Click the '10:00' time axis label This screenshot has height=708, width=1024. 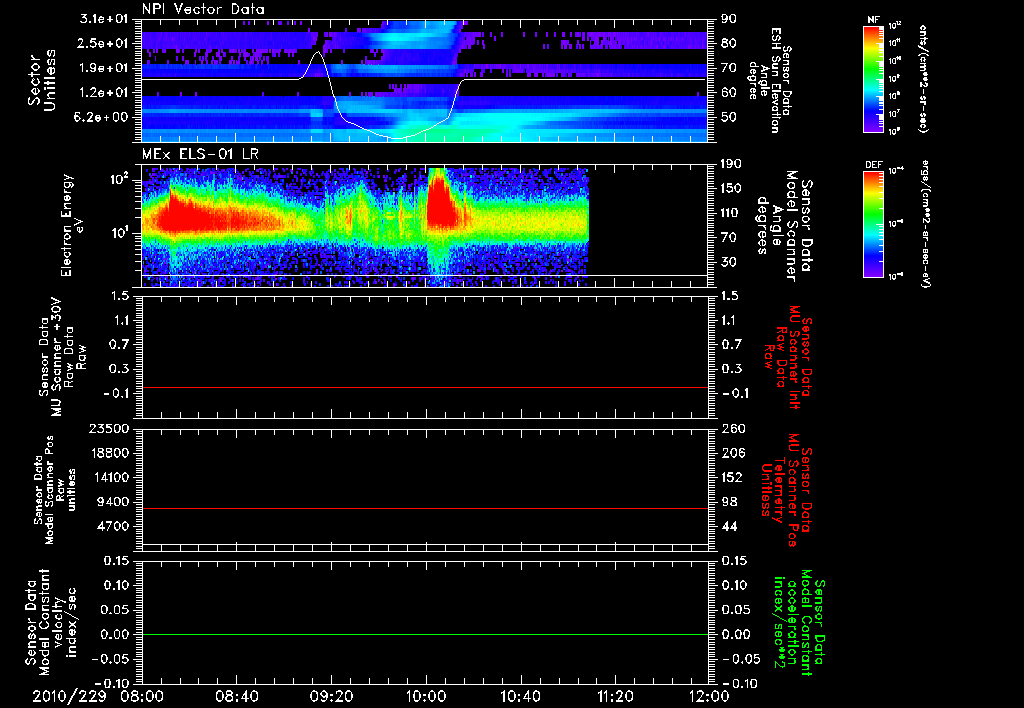(x=425, y=696)
